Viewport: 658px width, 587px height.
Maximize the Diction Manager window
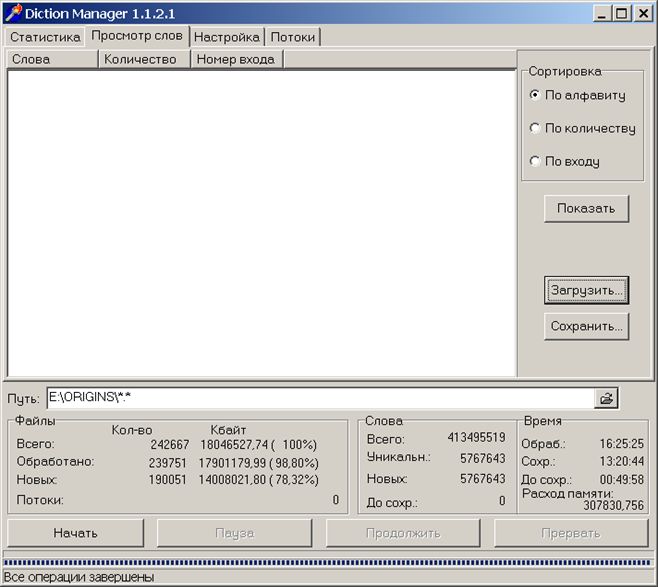(622, 13)
